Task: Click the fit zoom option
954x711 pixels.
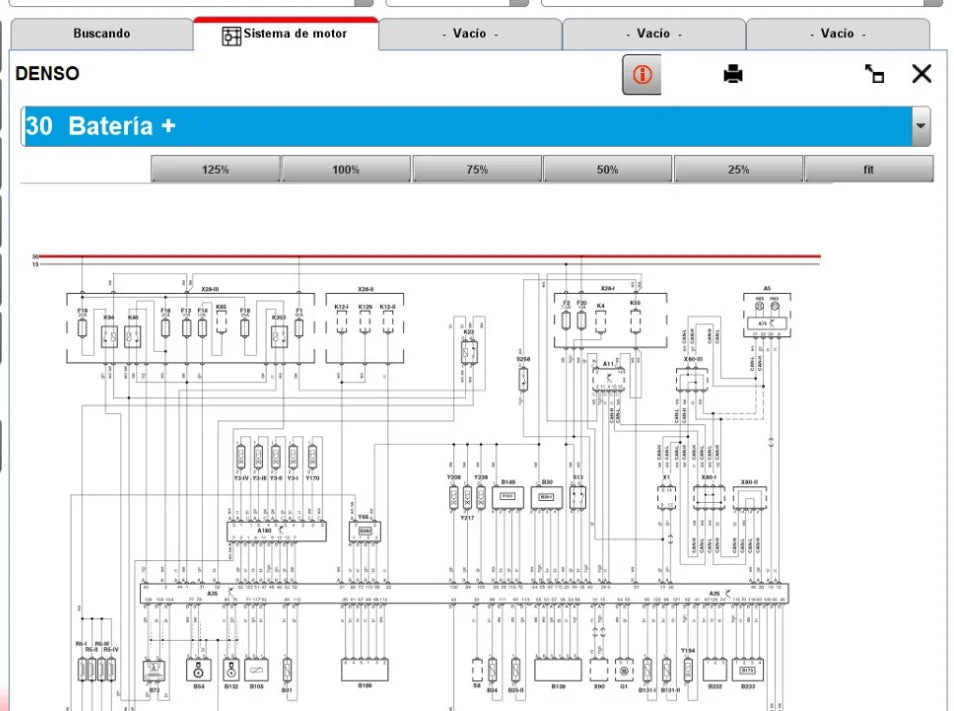Action: click(x=868, y=169)
